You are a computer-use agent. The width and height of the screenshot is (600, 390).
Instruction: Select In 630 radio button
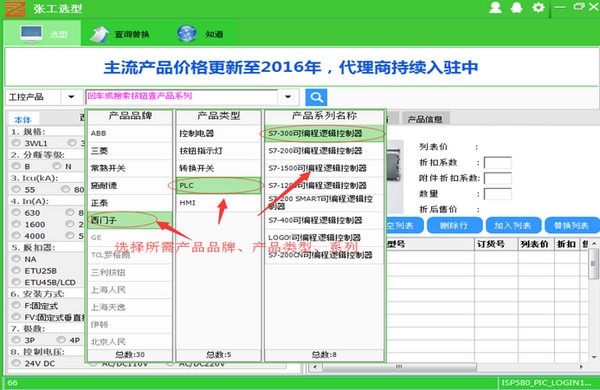(16, 212)
